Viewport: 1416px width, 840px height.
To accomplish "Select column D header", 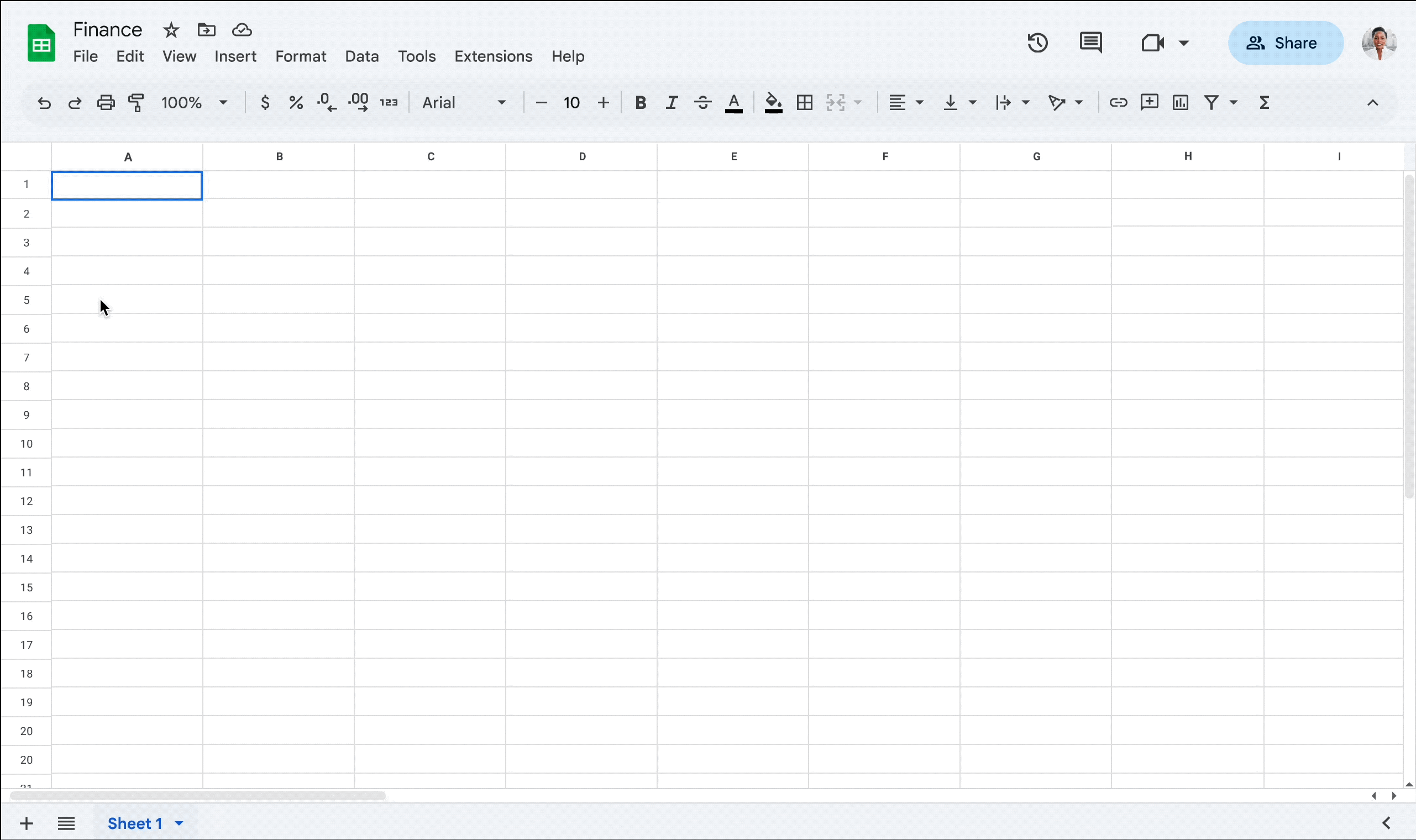I will coord(582,157).
